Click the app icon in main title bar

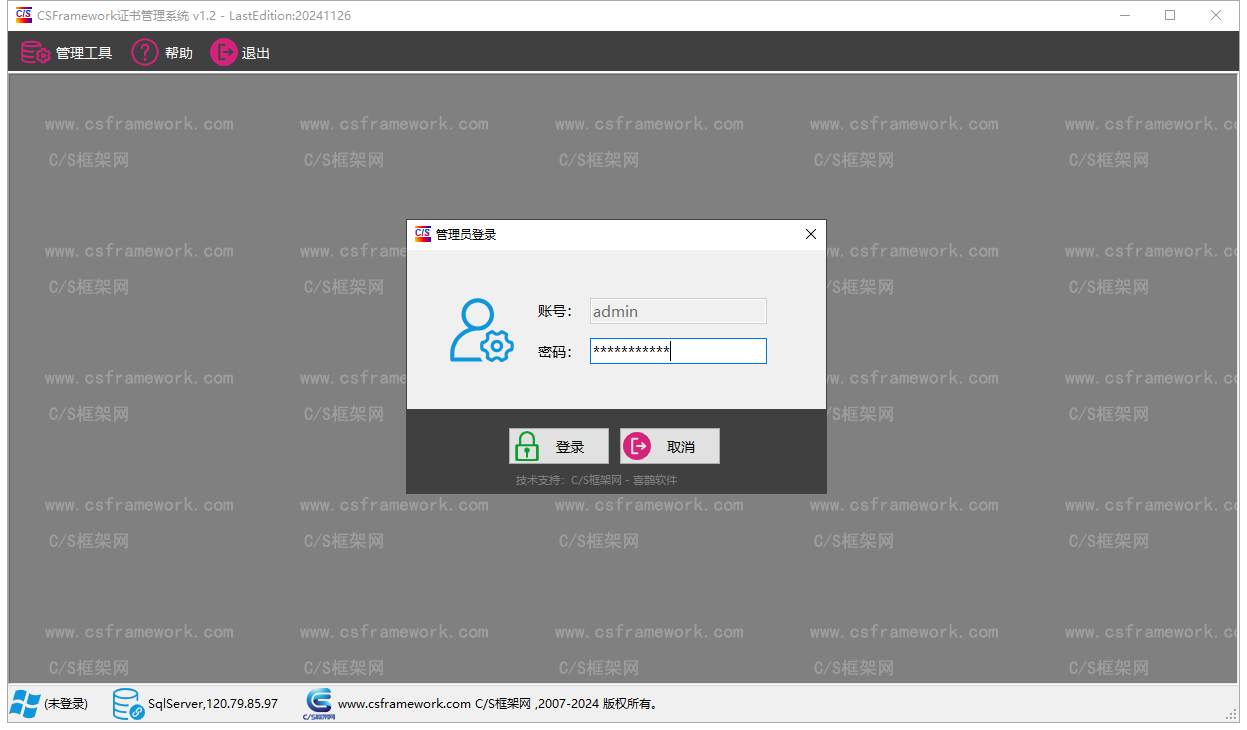coord(24,15)
